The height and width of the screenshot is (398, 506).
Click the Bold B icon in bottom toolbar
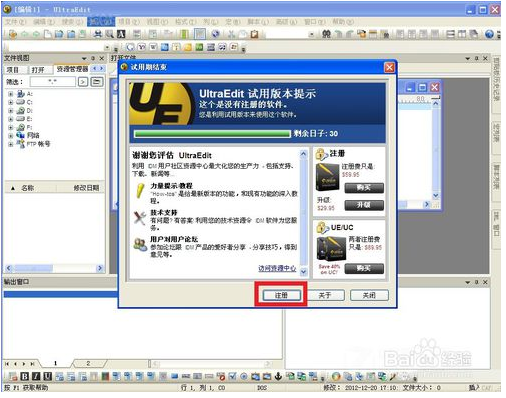pos(25,376)
